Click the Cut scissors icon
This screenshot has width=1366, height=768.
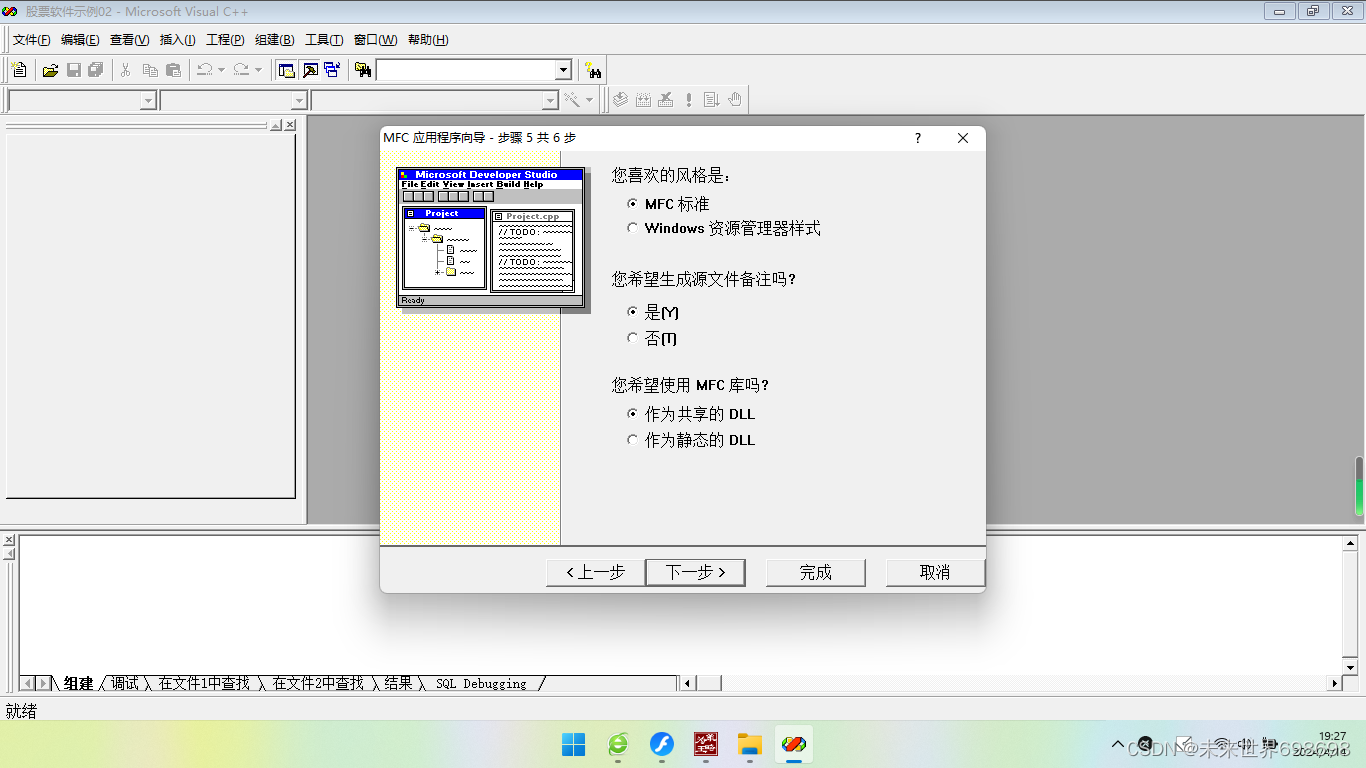pos(126,70)
